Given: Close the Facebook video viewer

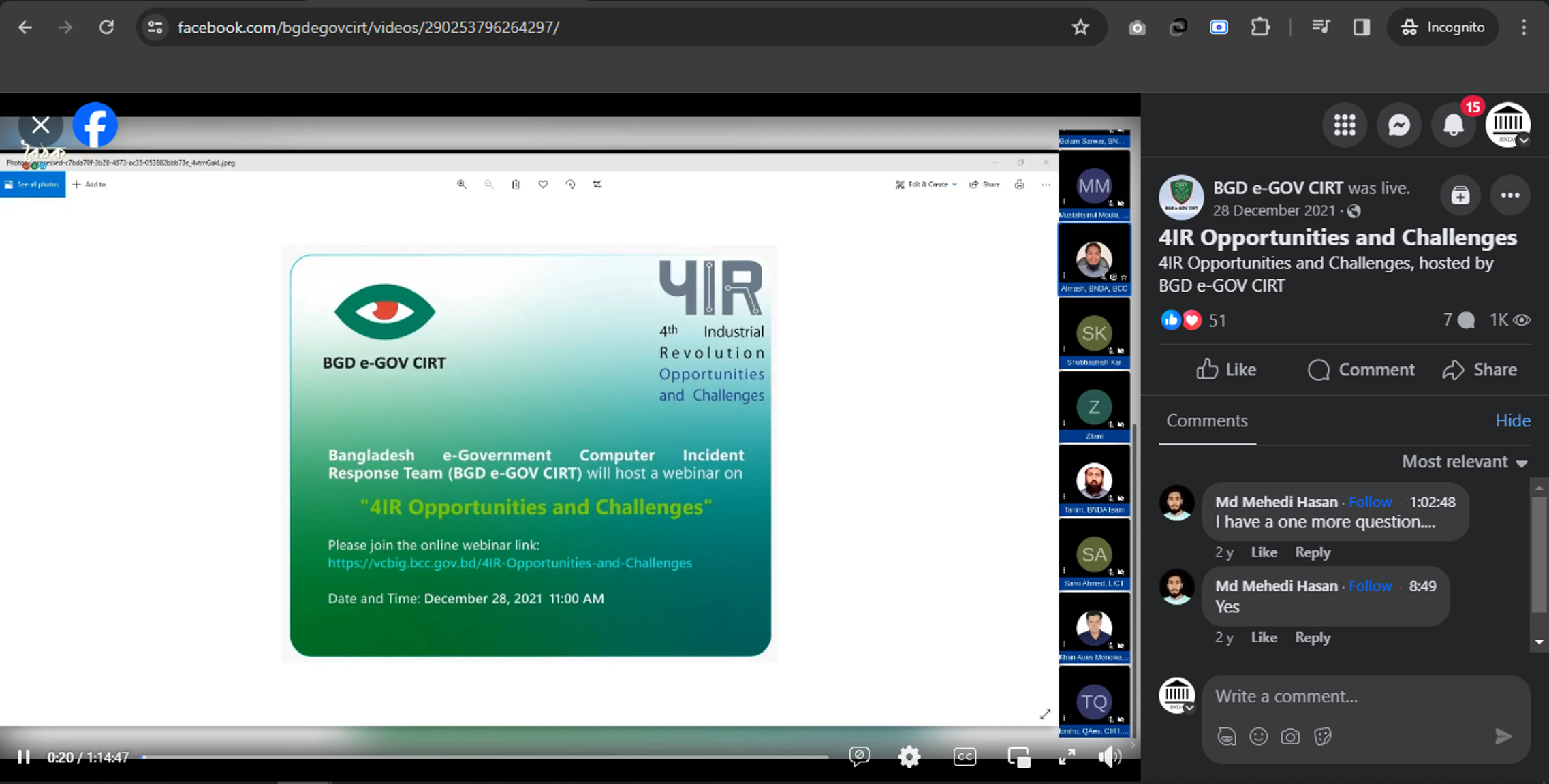Looking at the screenshot, I should tap(41, 125).
